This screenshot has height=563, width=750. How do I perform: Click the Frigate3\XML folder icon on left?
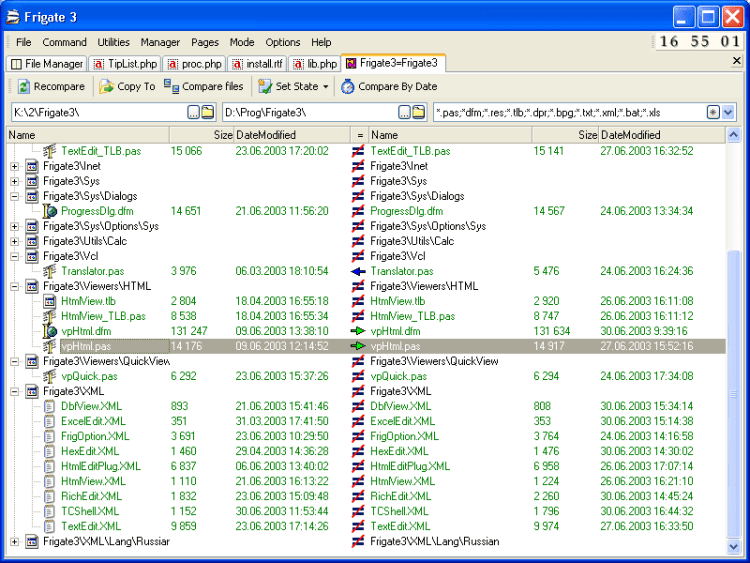click(32, 391)
